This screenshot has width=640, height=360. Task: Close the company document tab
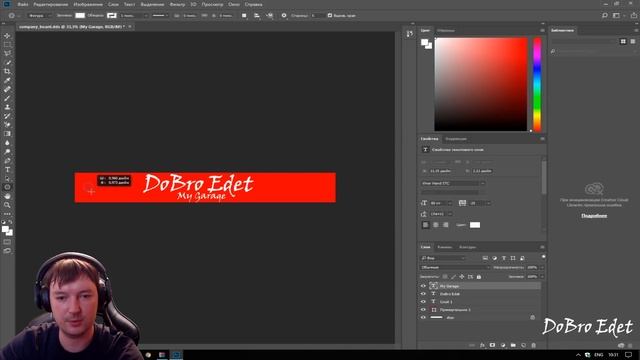tap(130, 27)
